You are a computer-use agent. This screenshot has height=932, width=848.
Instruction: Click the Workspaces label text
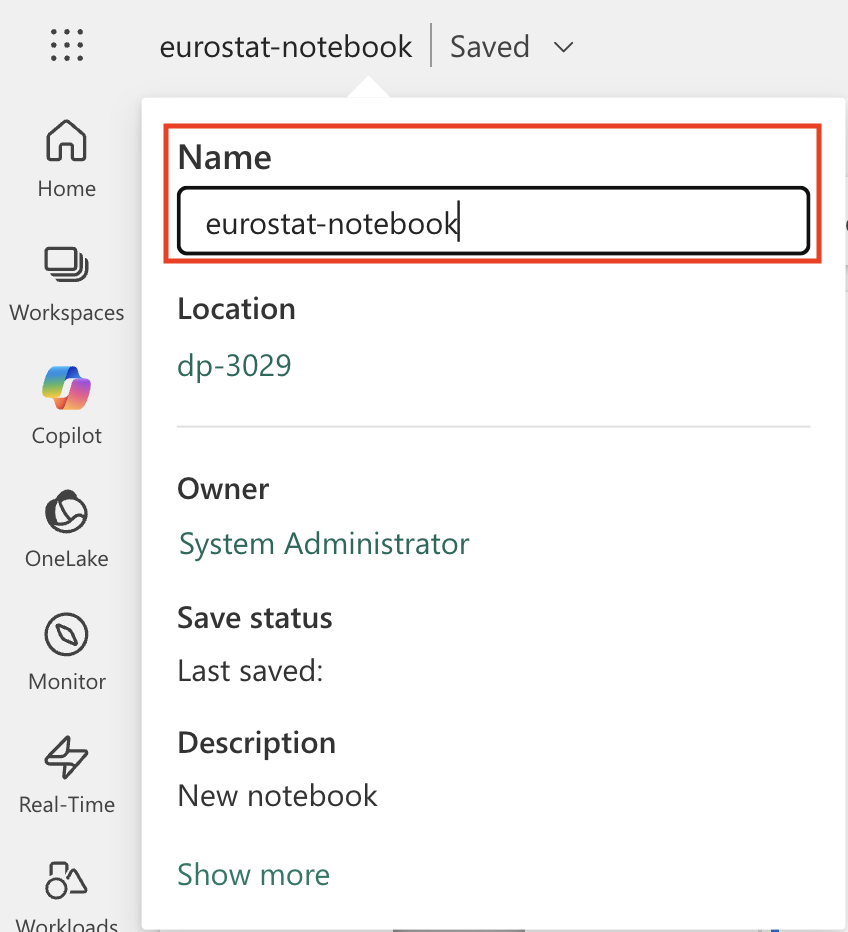click(x=67, y=312)
